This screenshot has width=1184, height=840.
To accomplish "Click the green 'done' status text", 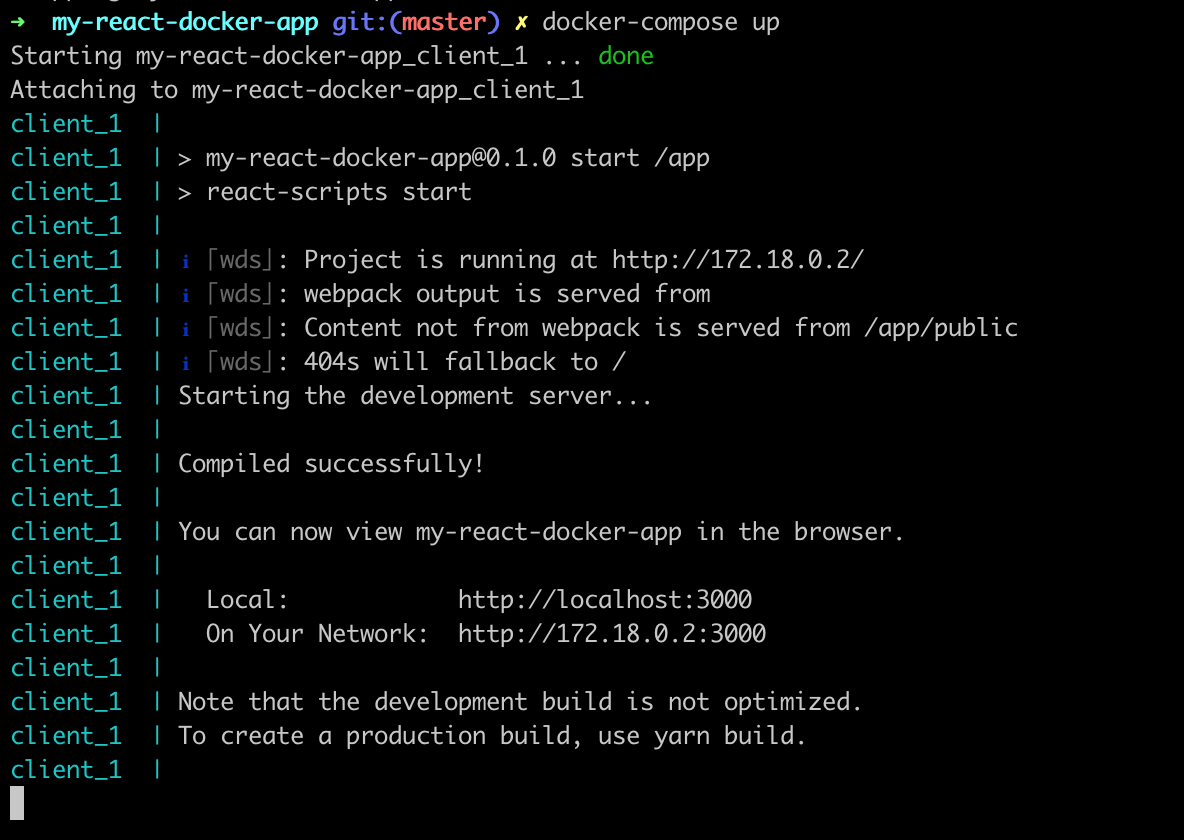I will (x=626, y=56).
